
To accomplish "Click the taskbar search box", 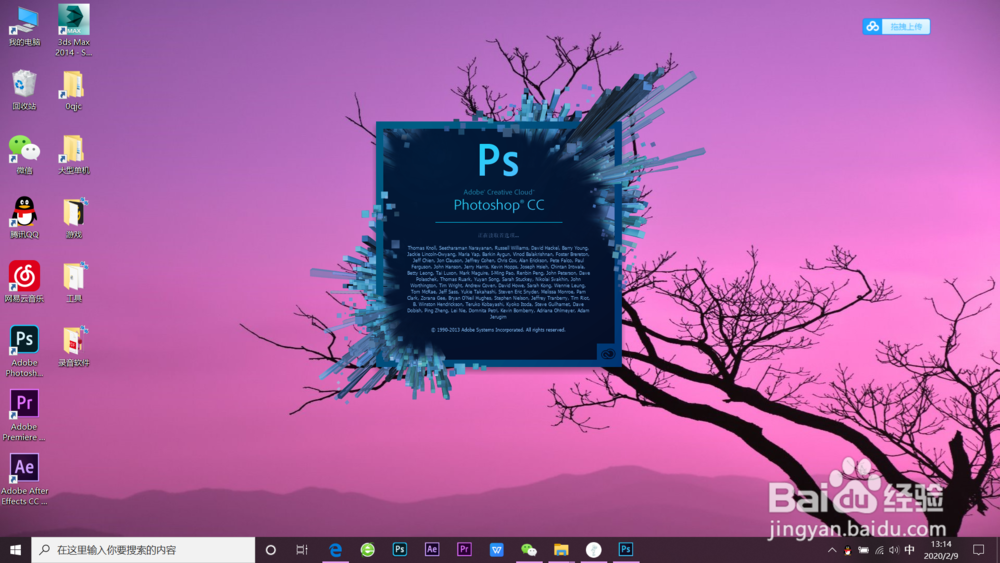I will (143, 550).
